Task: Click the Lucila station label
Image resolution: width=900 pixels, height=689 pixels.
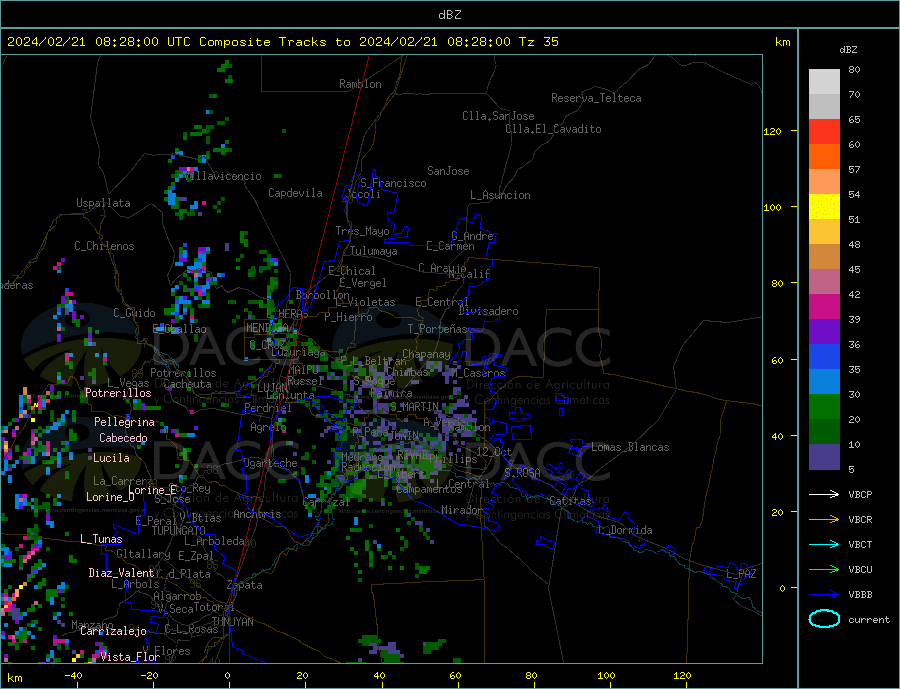Action: [111, 458]
